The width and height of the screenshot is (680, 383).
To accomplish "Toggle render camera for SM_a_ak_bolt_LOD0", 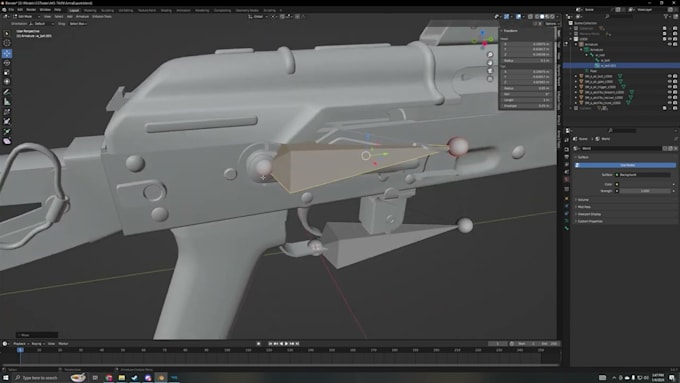I will click(675, 76).
